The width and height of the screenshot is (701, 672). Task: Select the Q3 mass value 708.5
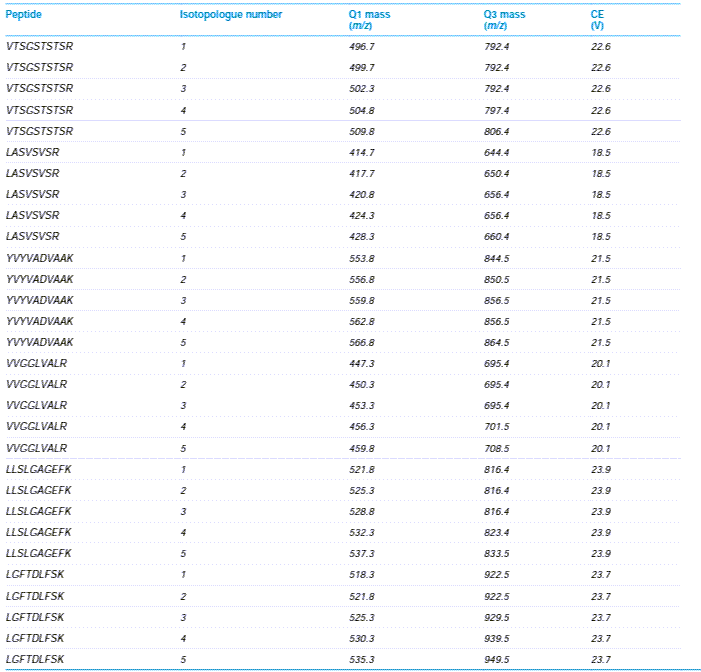click(x=497, y=447)
